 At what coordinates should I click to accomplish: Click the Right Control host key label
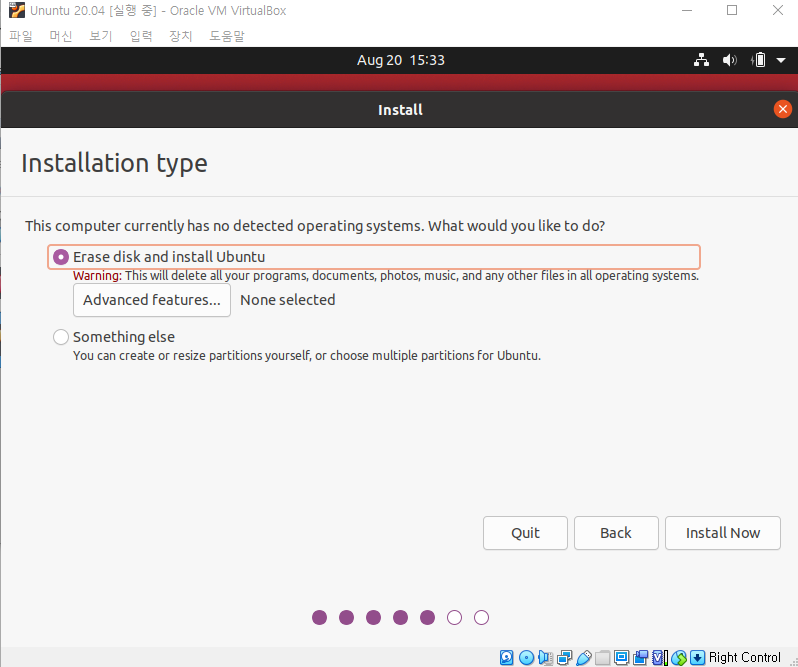744,657
